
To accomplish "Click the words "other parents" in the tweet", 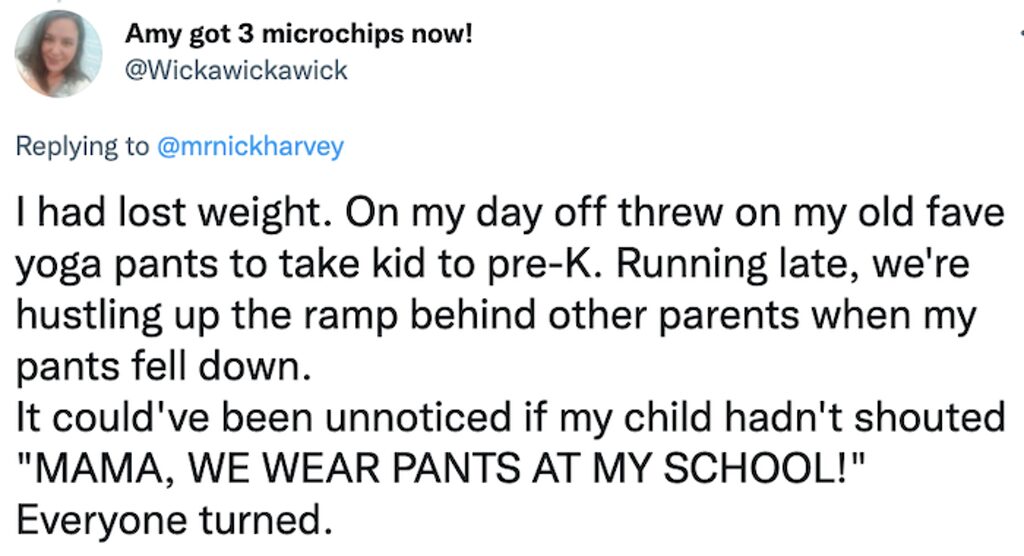I will tap(674, 316).
